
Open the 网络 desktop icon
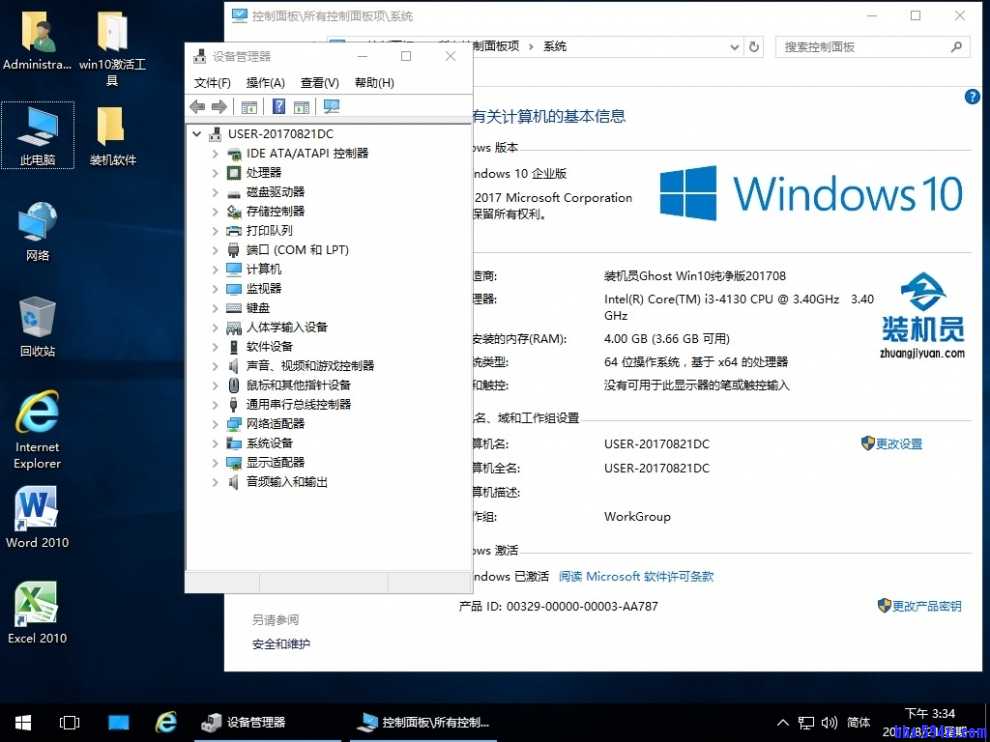coord(36,220)
